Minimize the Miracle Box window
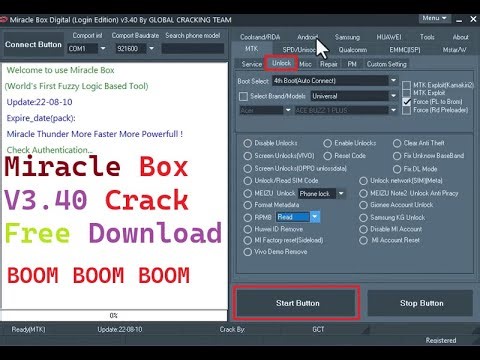Viewport: 480px width, 360px height. [x=459, y=20]
